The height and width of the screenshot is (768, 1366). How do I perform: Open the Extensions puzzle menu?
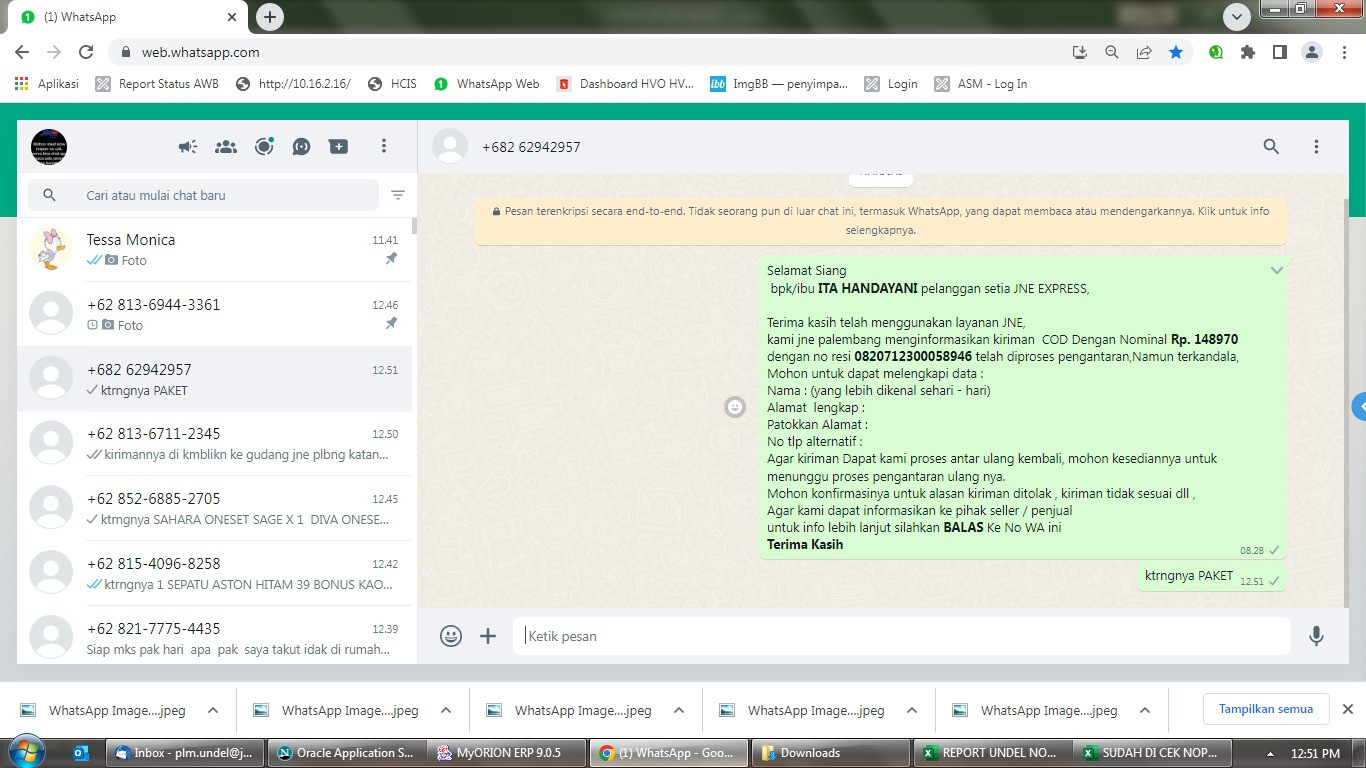point(1248,52)
